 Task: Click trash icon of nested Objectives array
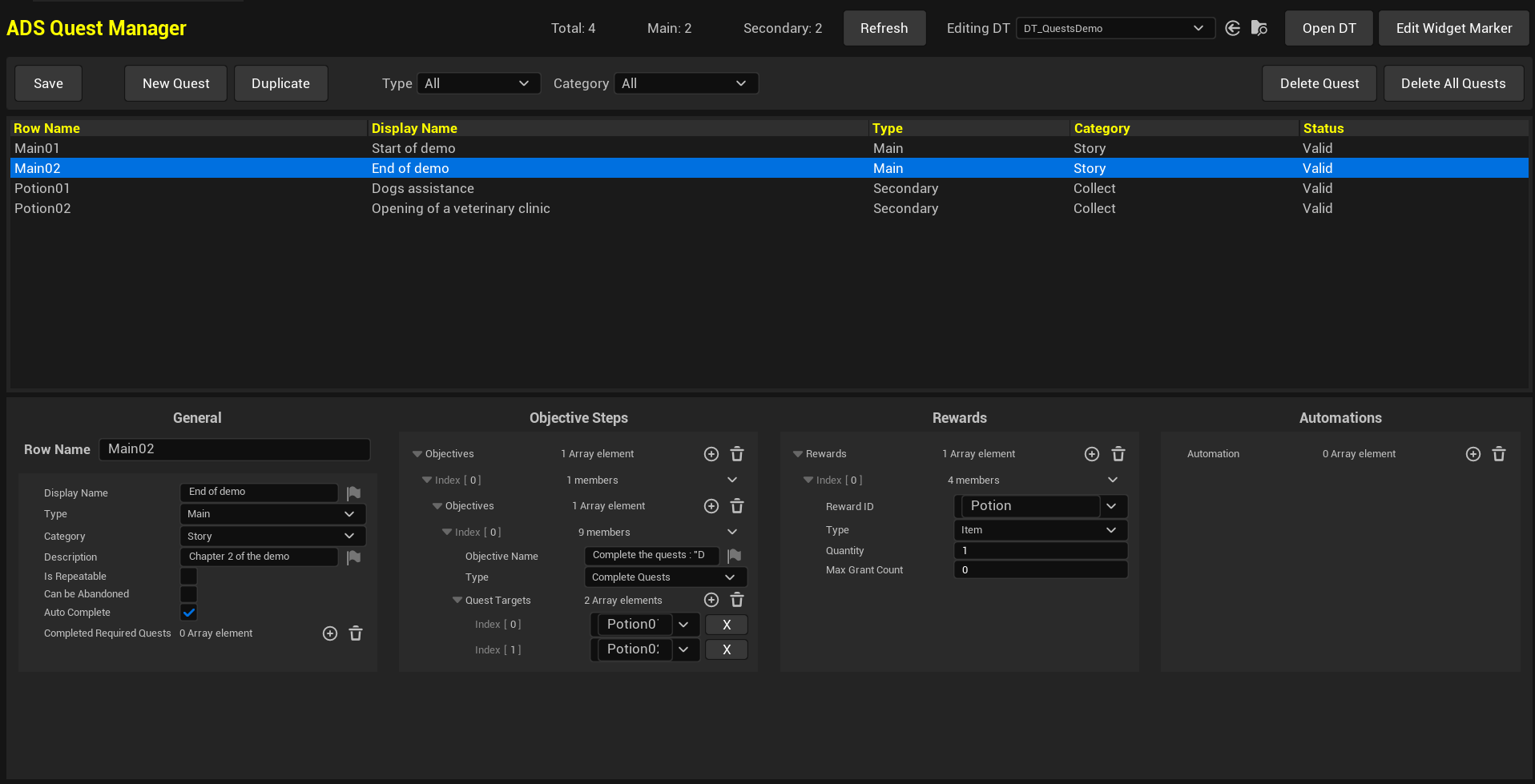(737, 506)
